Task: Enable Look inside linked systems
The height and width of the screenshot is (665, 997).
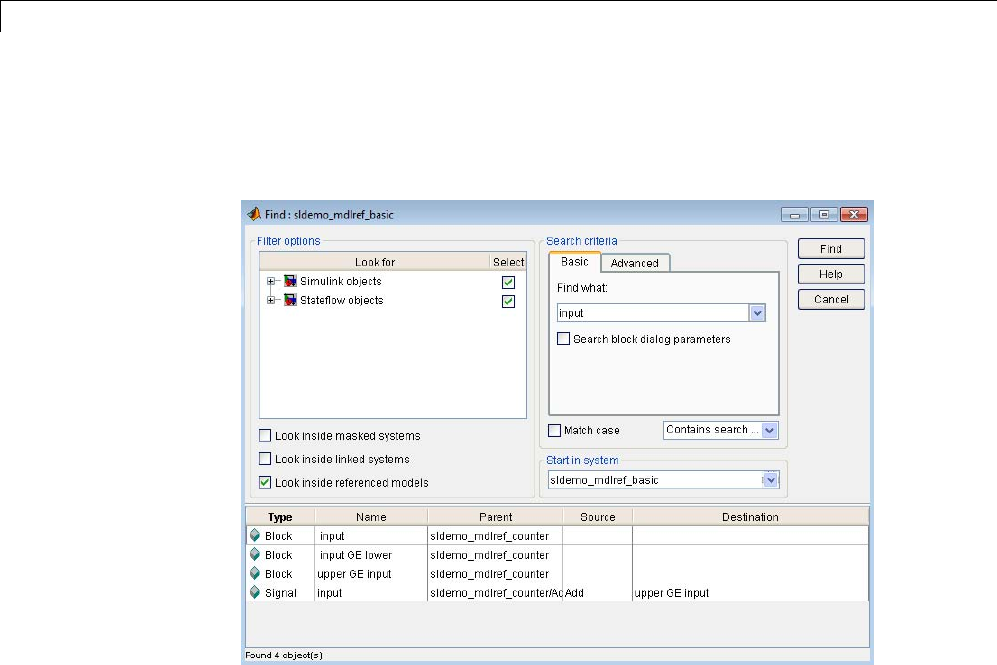Action: click(265, 458)
